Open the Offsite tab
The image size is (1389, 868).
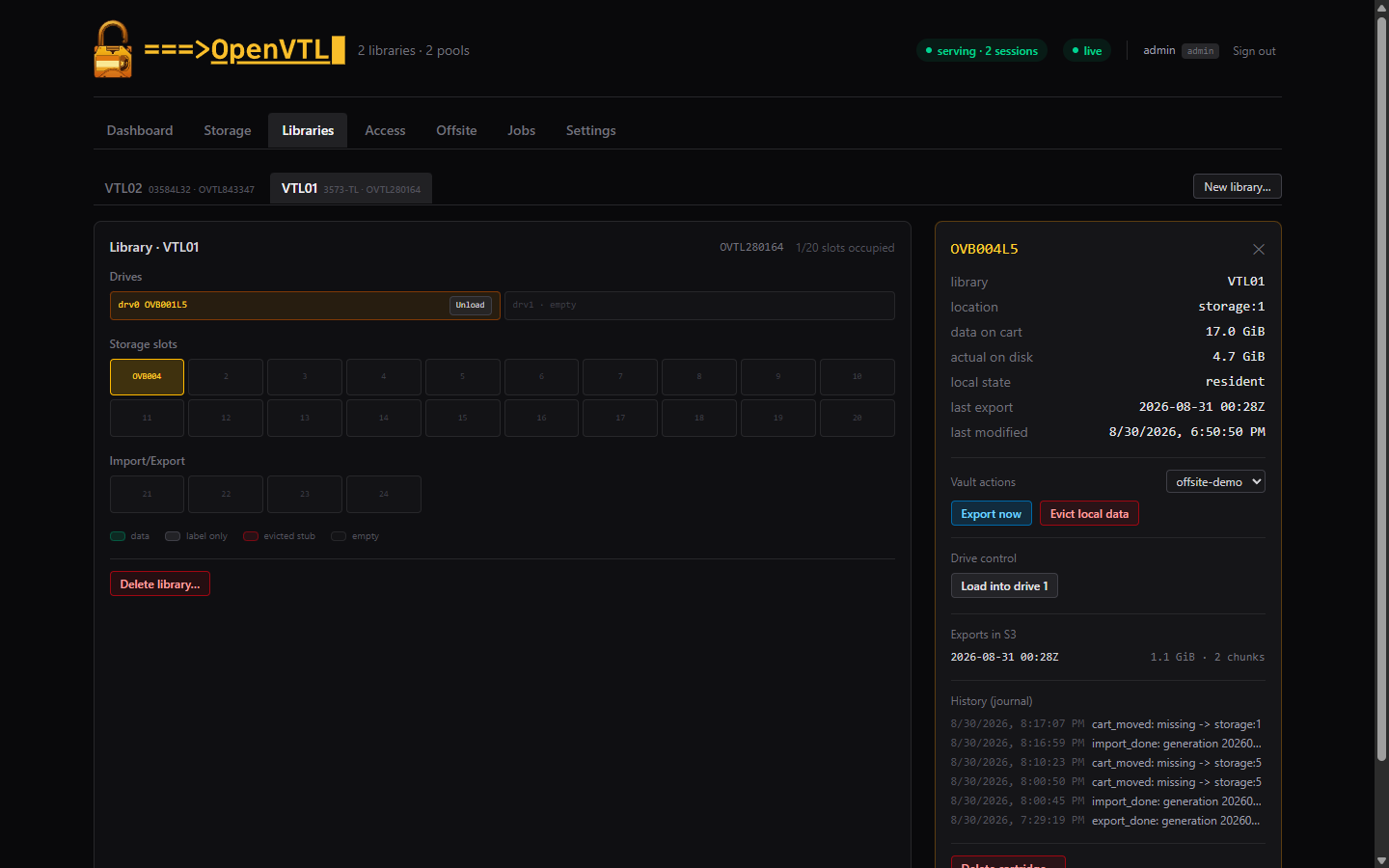(x=456, y=130)
